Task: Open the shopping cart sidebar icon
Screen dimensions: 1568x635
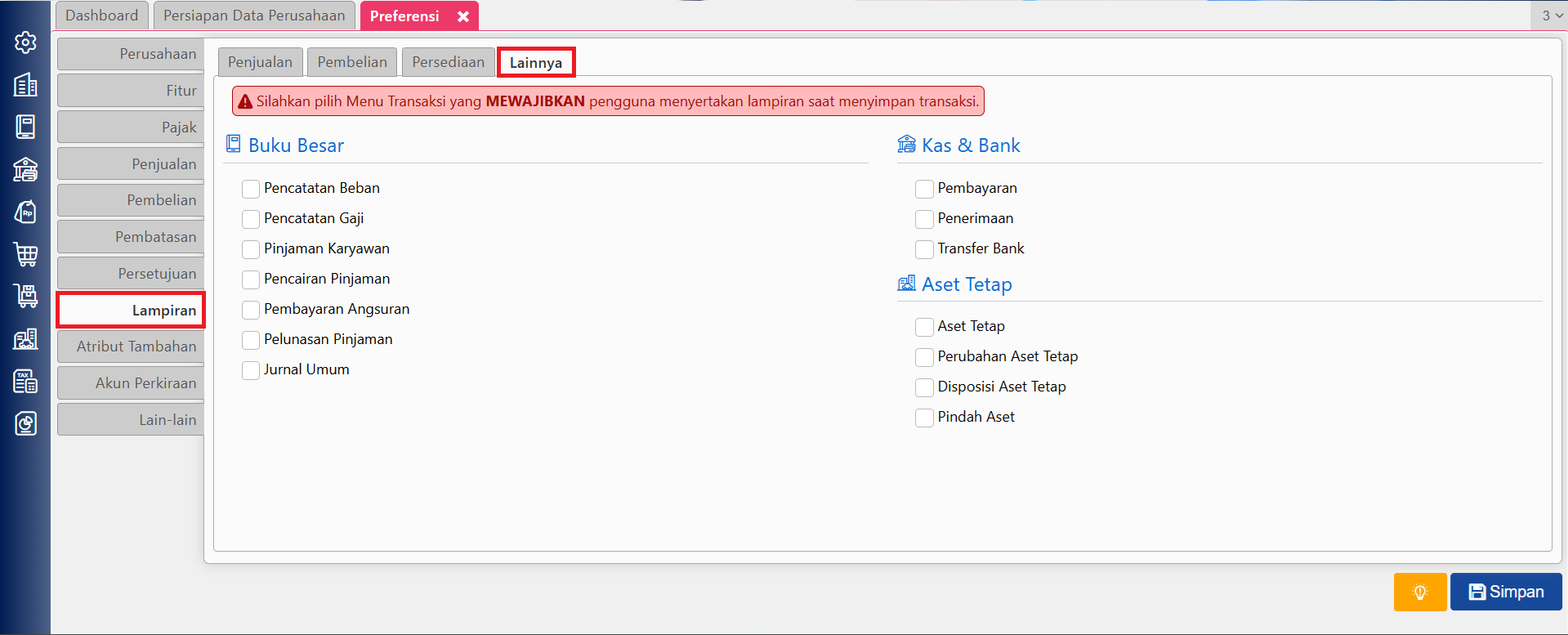Action: pyautogui.click(x=25, y=254)
